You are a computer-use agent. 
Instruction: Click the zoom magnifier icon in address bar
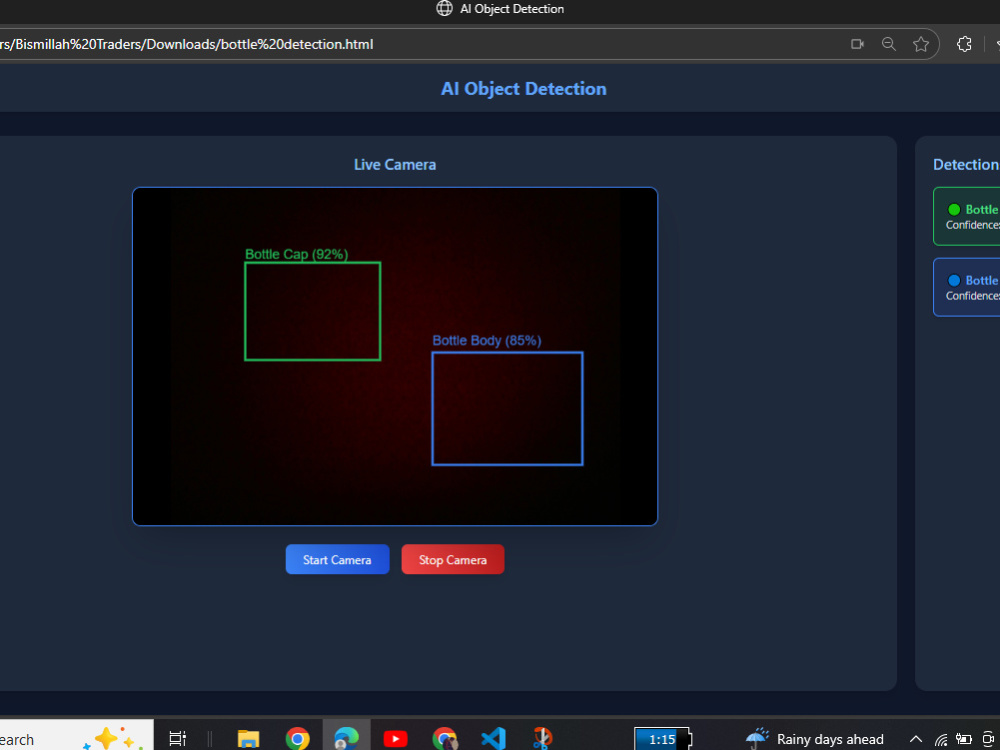pos(888,44)
